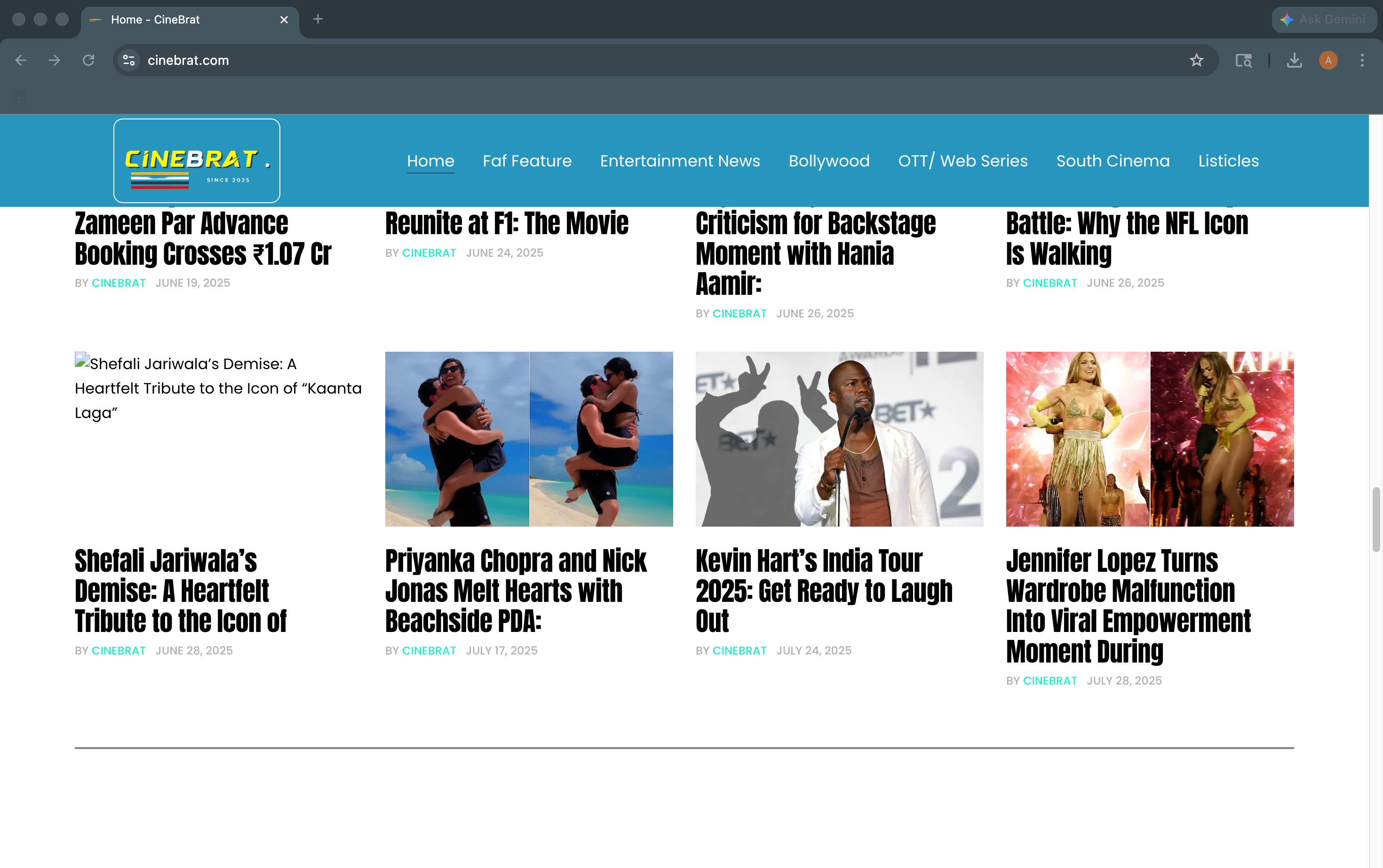Close the Home - CineBrat tab
Screen dimensions: 1383x868
pos(284,20)
